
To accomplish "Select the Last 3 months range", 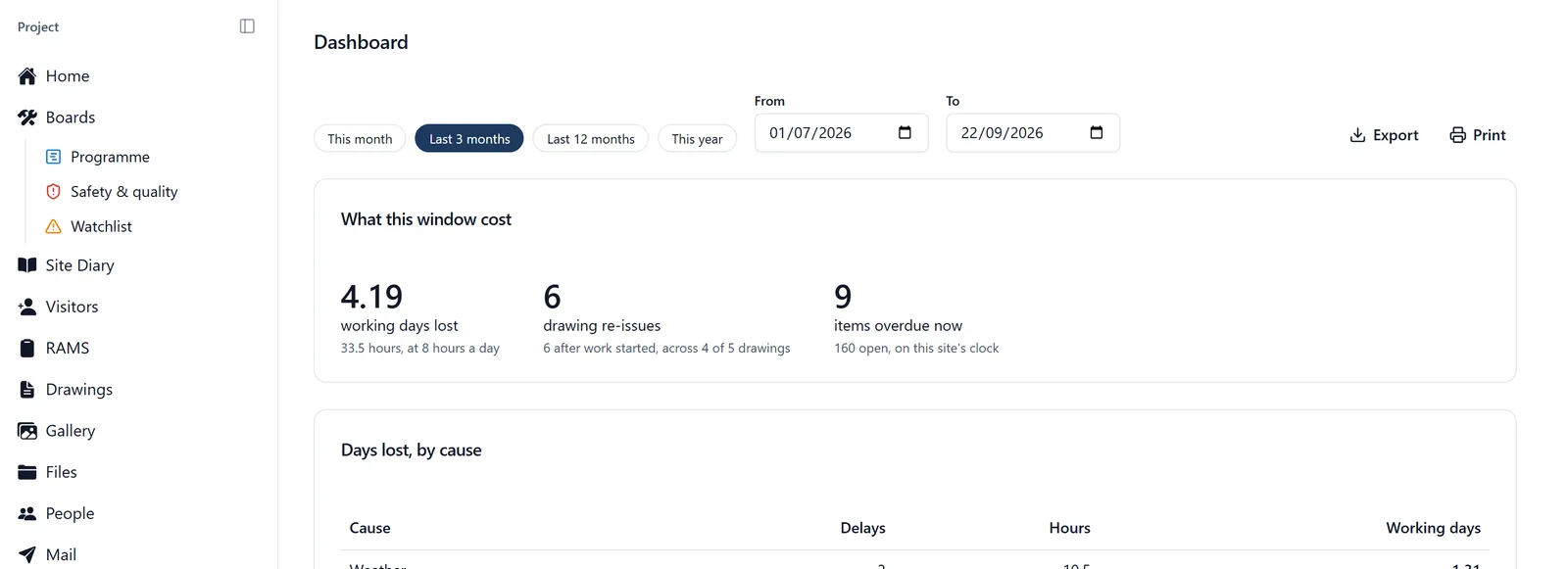I will (469, 139).
